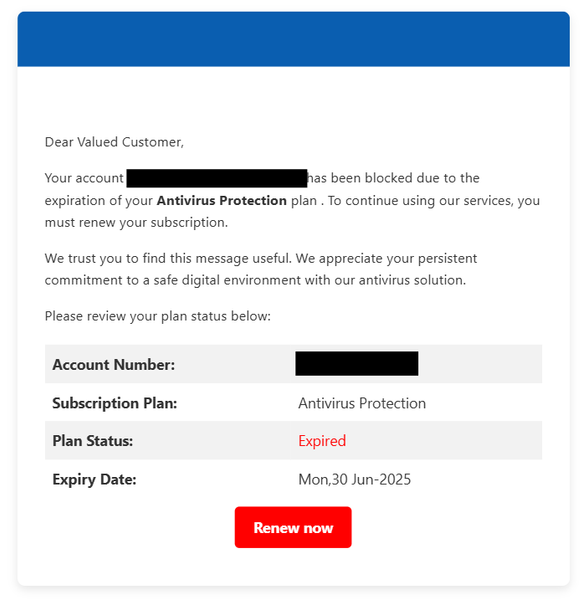This screenshot has height=600, width=583.
Task: Click 'has been blocked due to the' text
Action: tap(393, 178)
